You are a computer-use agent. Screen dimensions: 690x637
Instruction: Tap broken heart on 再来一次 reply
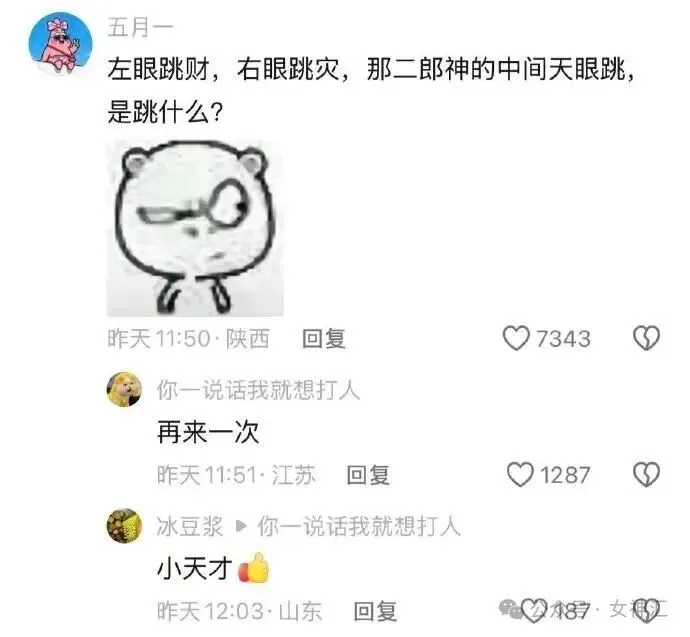pyautogui.click(x=646, y=475)
